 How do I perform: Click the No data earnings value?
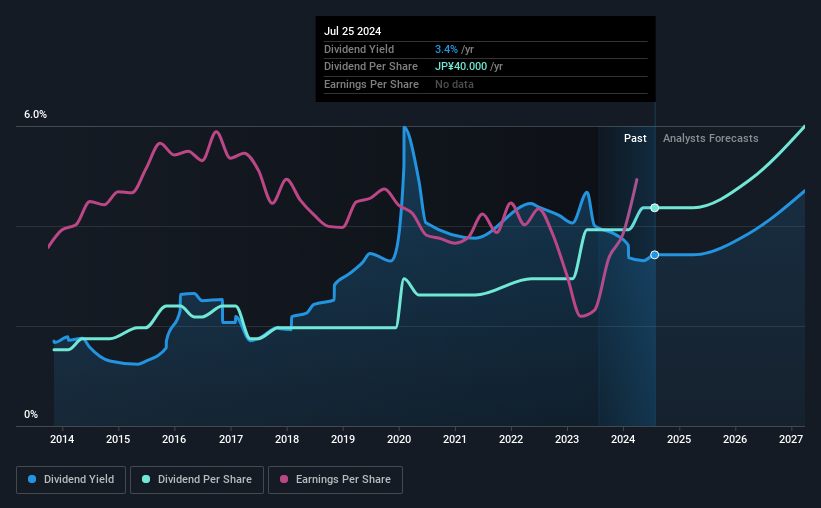pyautogui.click(x=454, y=84)
